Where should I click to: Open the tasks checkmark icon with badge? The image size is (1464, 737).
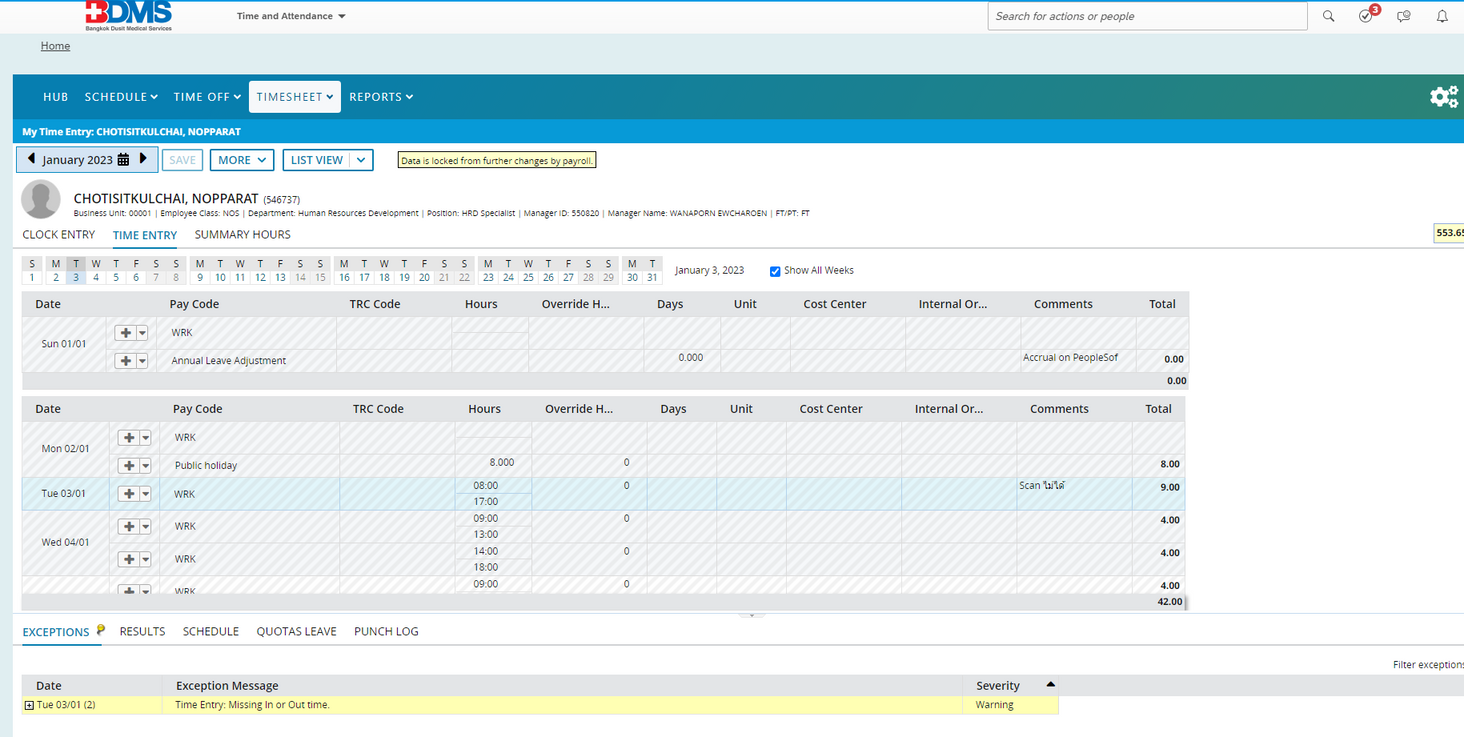[1366, 16]
